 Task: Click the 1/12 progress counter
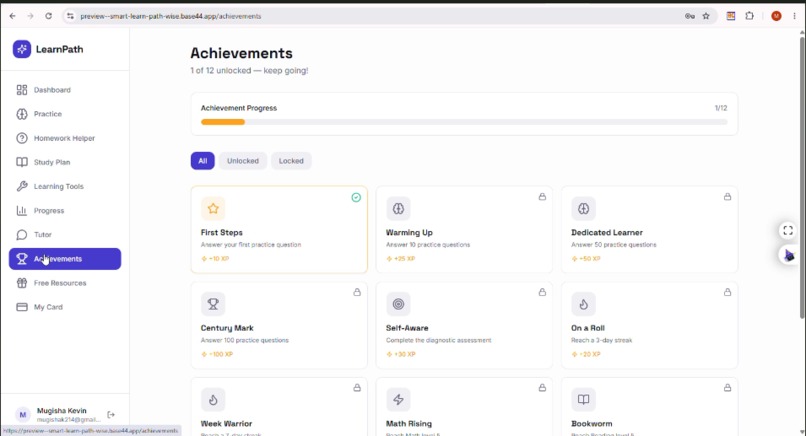click(721, 108)
